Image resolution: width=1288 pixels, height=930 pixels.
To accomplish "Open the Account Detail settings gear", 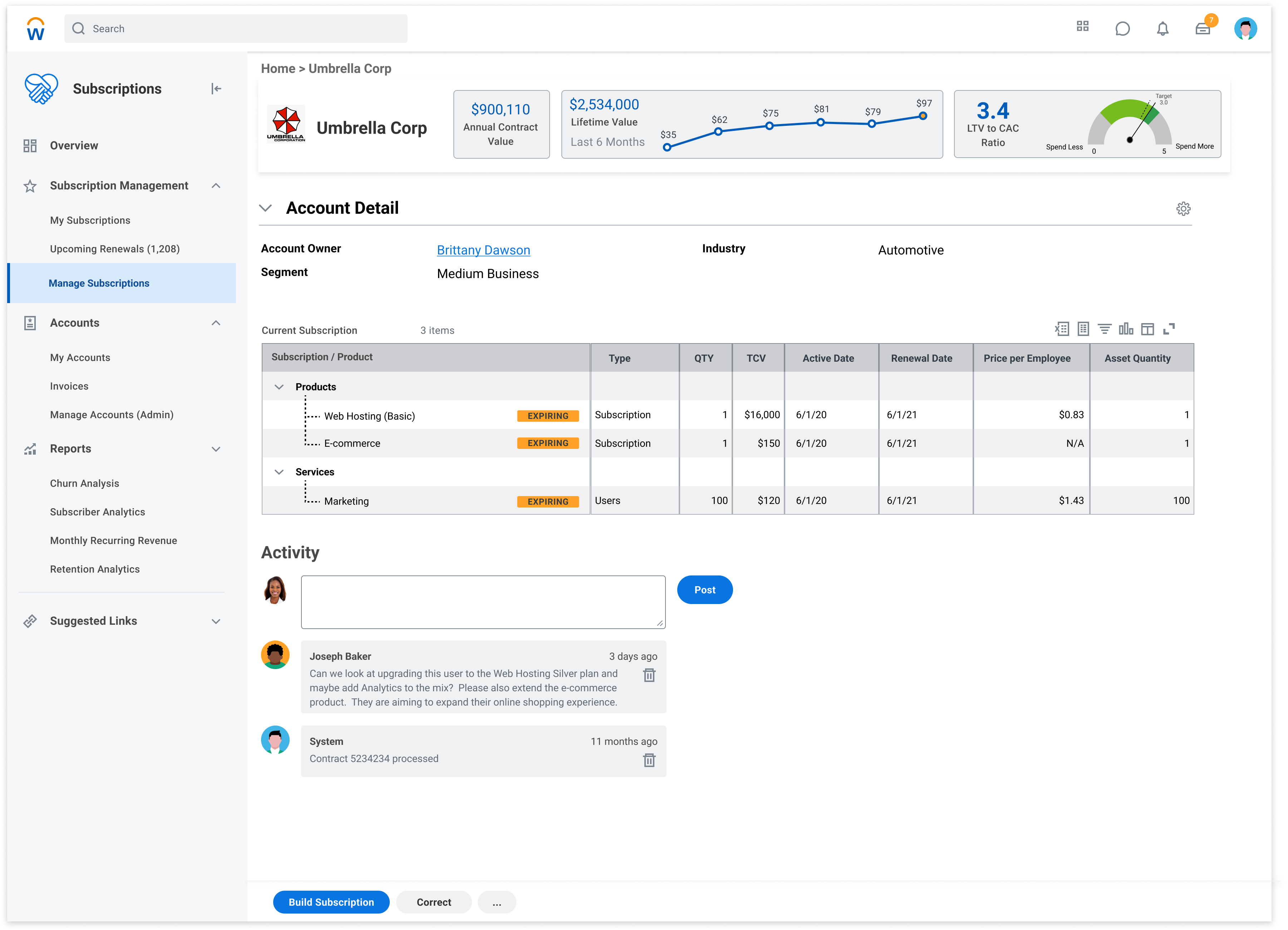I will click(1183, 209).
